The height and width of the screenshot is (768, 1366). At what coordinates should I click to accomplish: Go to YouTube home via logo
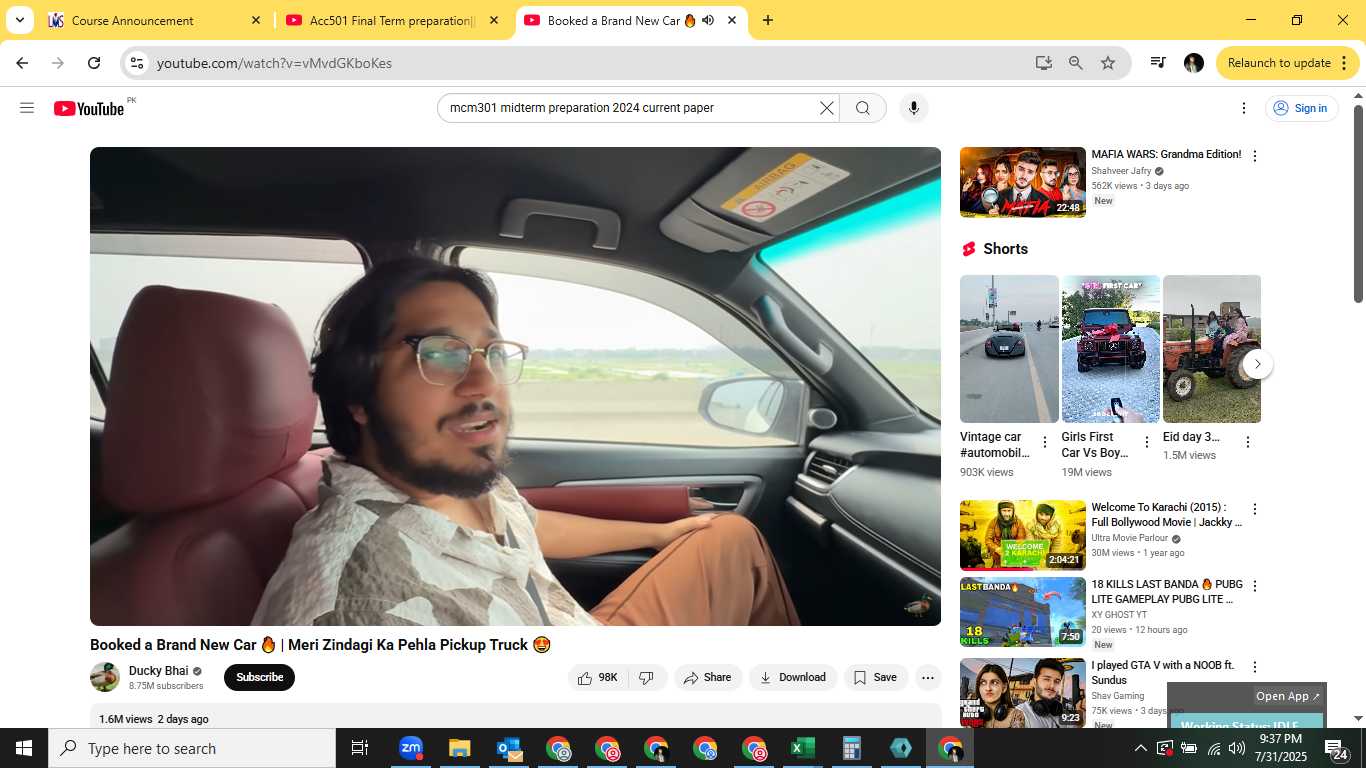point(90,108)
